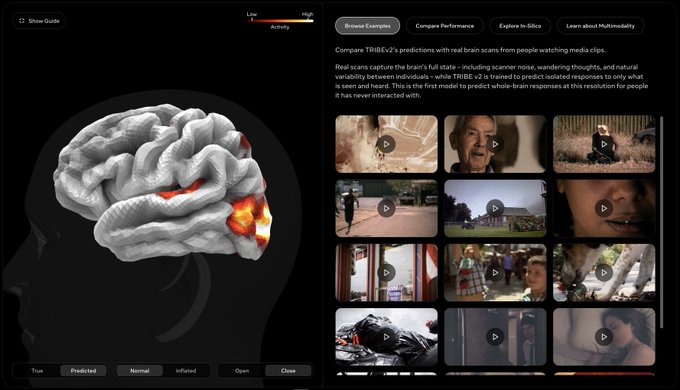Select the Normal brain surface option

click(140, 370)
